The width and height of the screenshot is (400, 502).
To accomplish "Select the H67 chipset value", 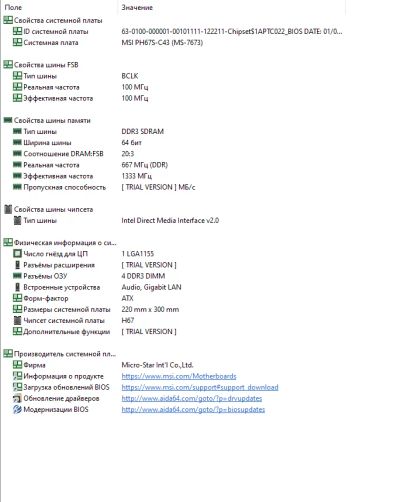I will pos(128,320).
